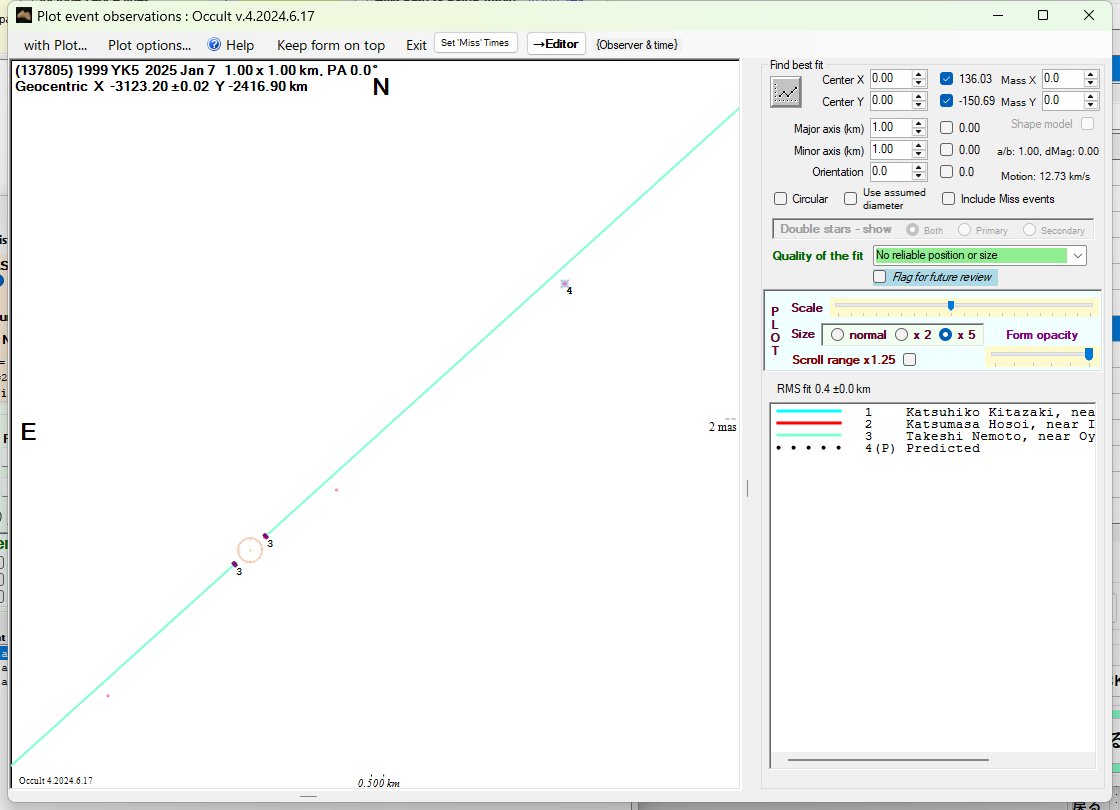1120x810 pixels.
Task: Click the Find best fit graph icon
Action: coord(786,92)
